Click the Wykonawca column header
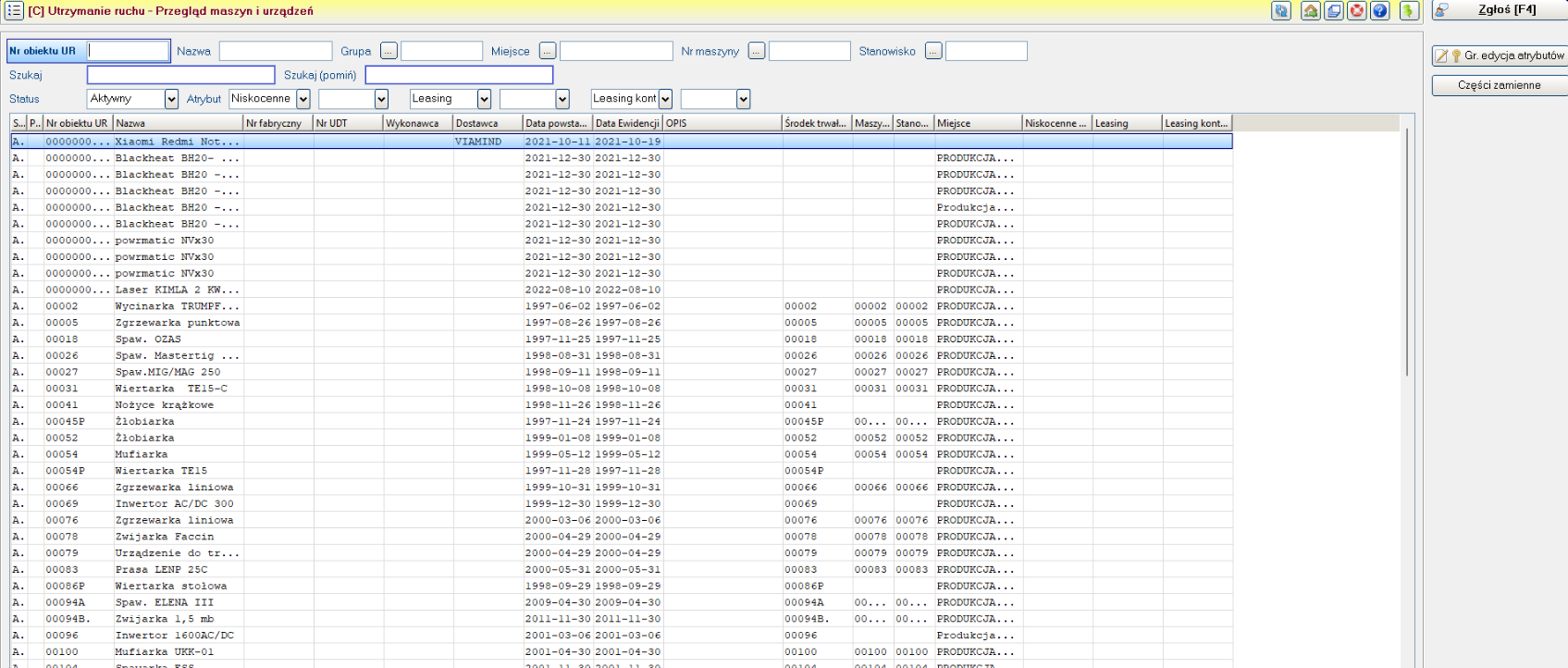Image resolution: width=1568 pixels, height=668 pixels. tap(418, 123)
